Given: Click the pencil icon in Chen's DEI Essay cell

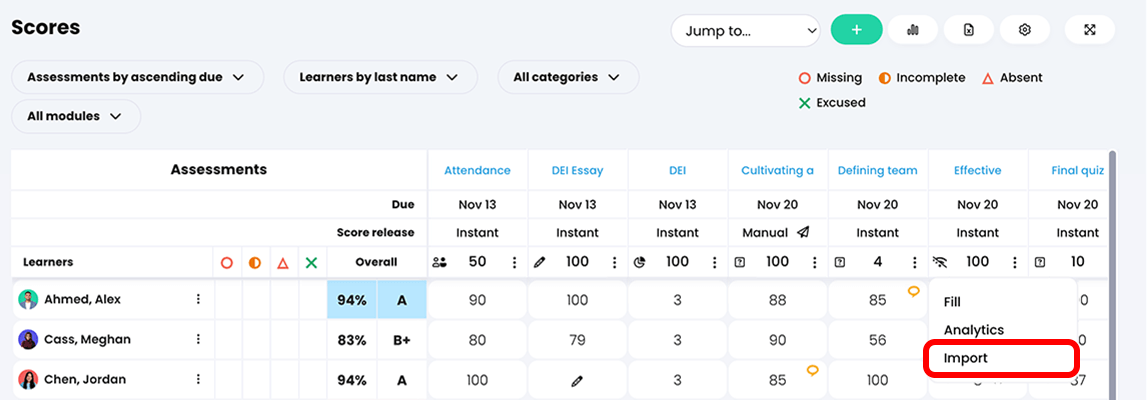Looking at the screenshot, I should [x=577, y=380].
